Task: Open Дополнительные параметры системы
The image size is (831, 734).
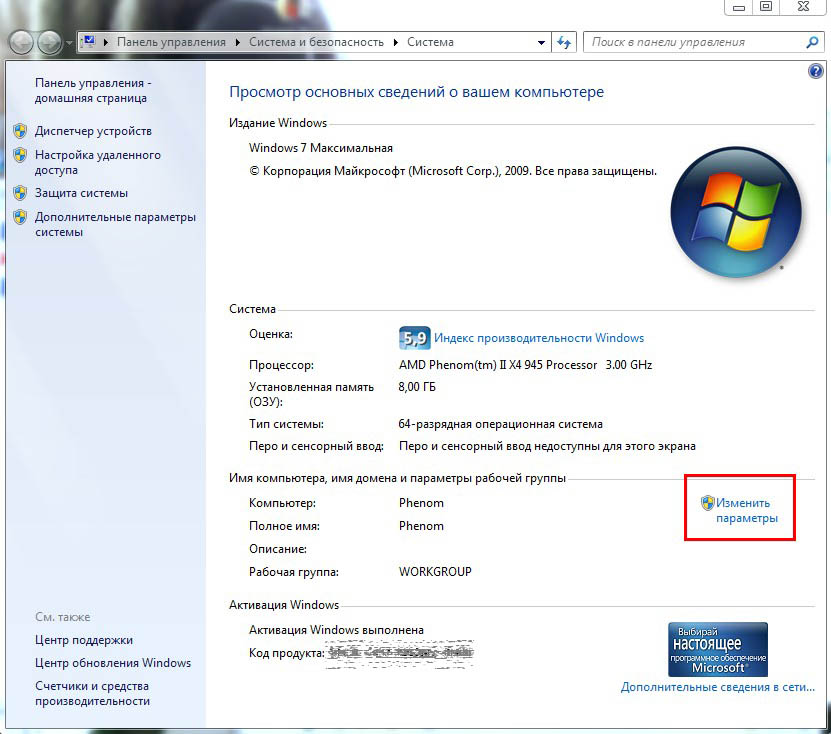Action: 115,225
